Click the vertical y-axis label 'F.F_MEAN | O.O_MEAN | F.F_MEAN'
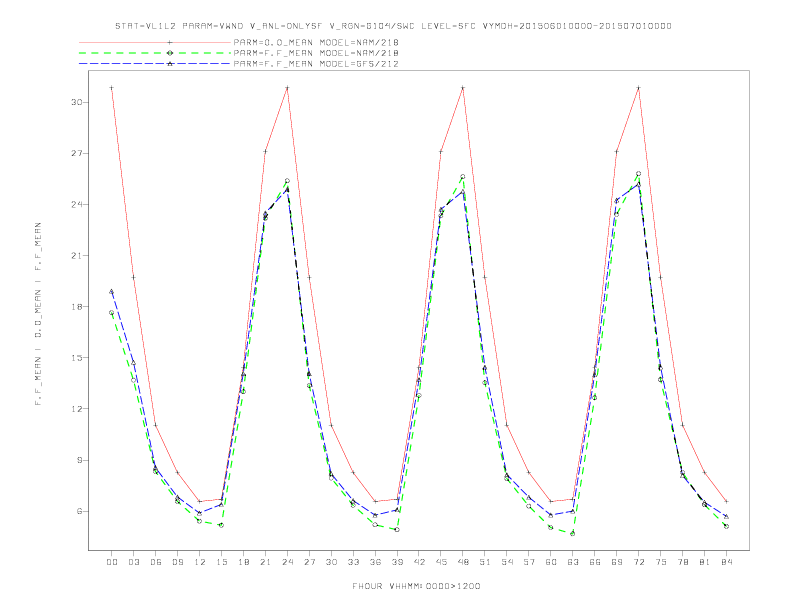792x612 pixels. click(x=38, y=314)
